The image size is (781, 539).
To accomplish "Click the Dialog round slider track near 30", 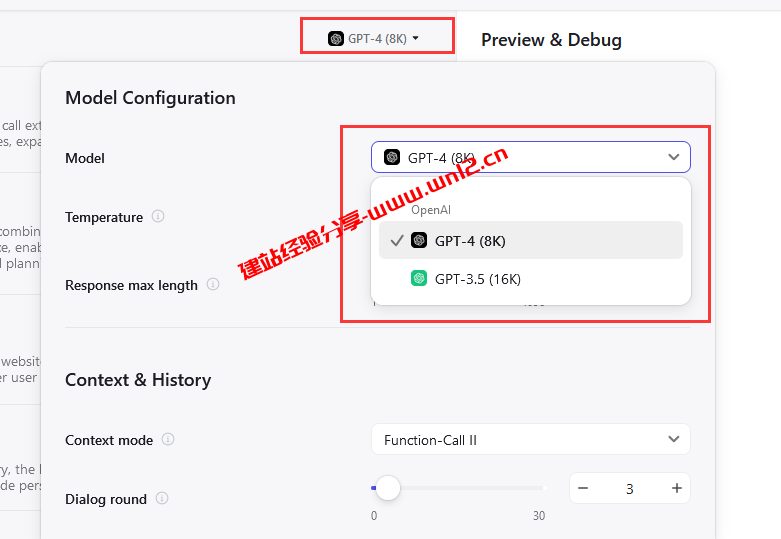I will pyautogui.click(x=536, y=488).
